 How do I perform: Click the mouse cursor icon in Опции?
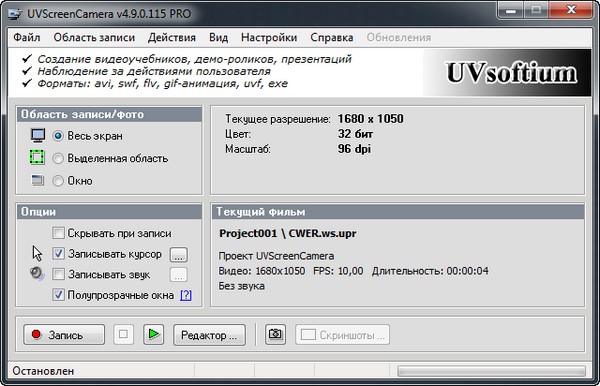(x=37, y=253)
